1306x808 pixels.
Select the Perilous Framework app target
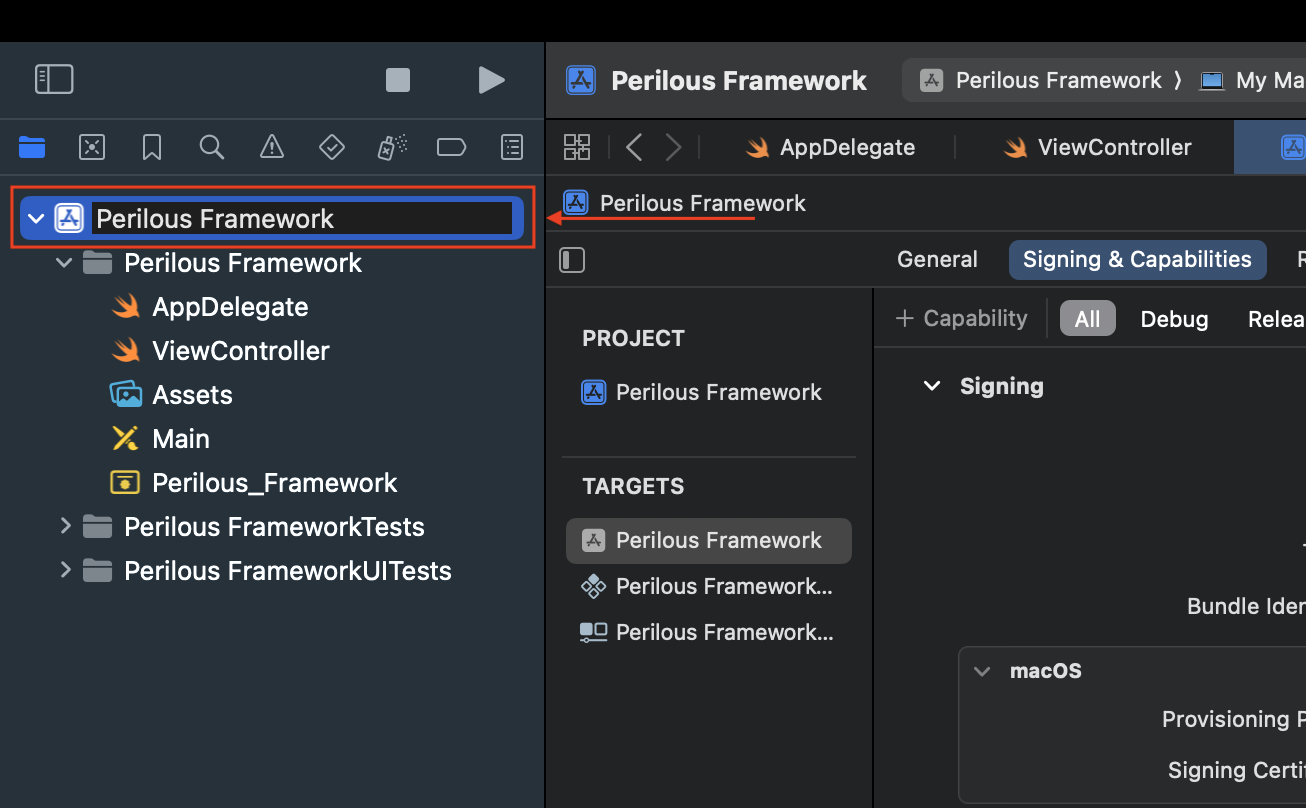pyautogui.click(x=709, y=540)
